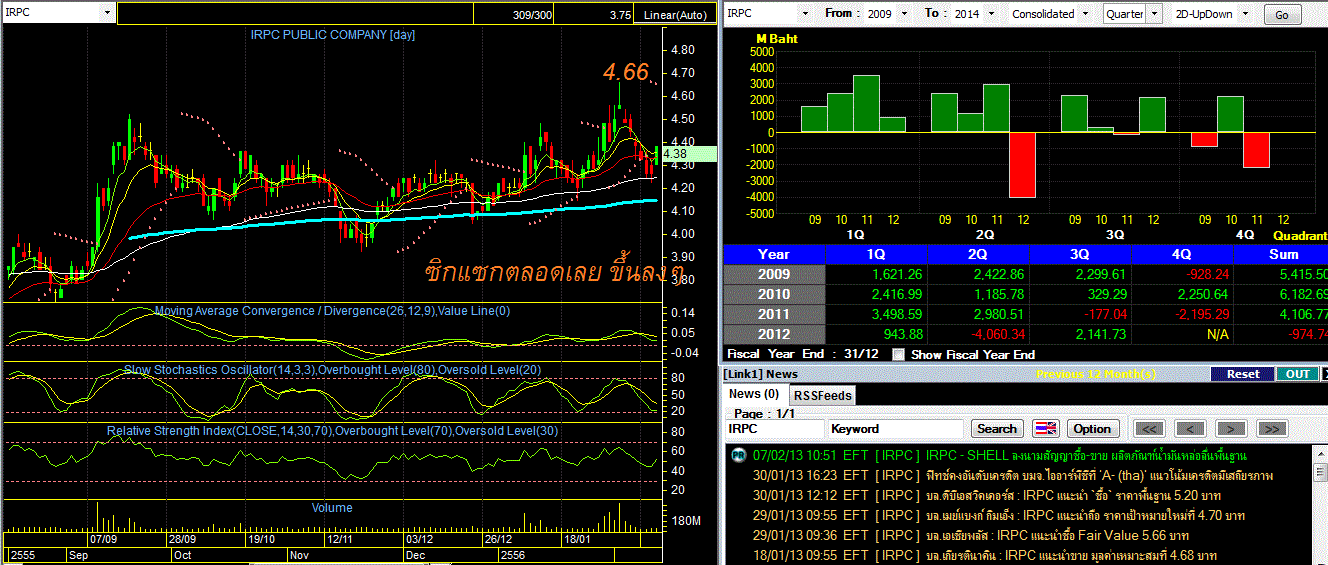Screen dimensions: 1328x565
Task: Open the To year 2014 dropdown
Action: pos(993,14)
